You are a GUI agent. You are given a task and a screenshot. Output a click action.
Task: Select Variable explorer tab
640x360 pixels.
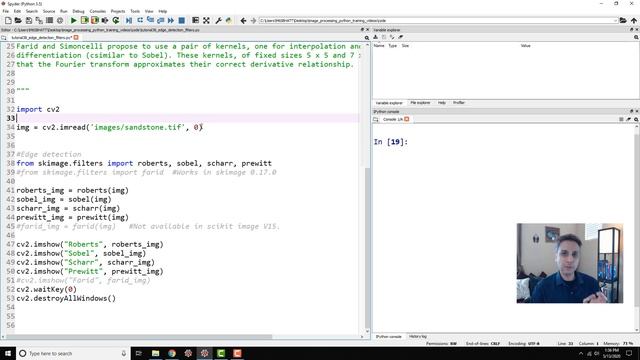click(389, 103)
